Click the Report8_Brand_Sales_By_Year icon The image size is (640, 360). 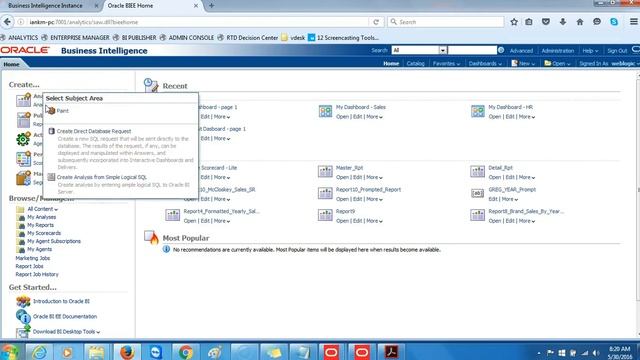click(x=478, y=215)
